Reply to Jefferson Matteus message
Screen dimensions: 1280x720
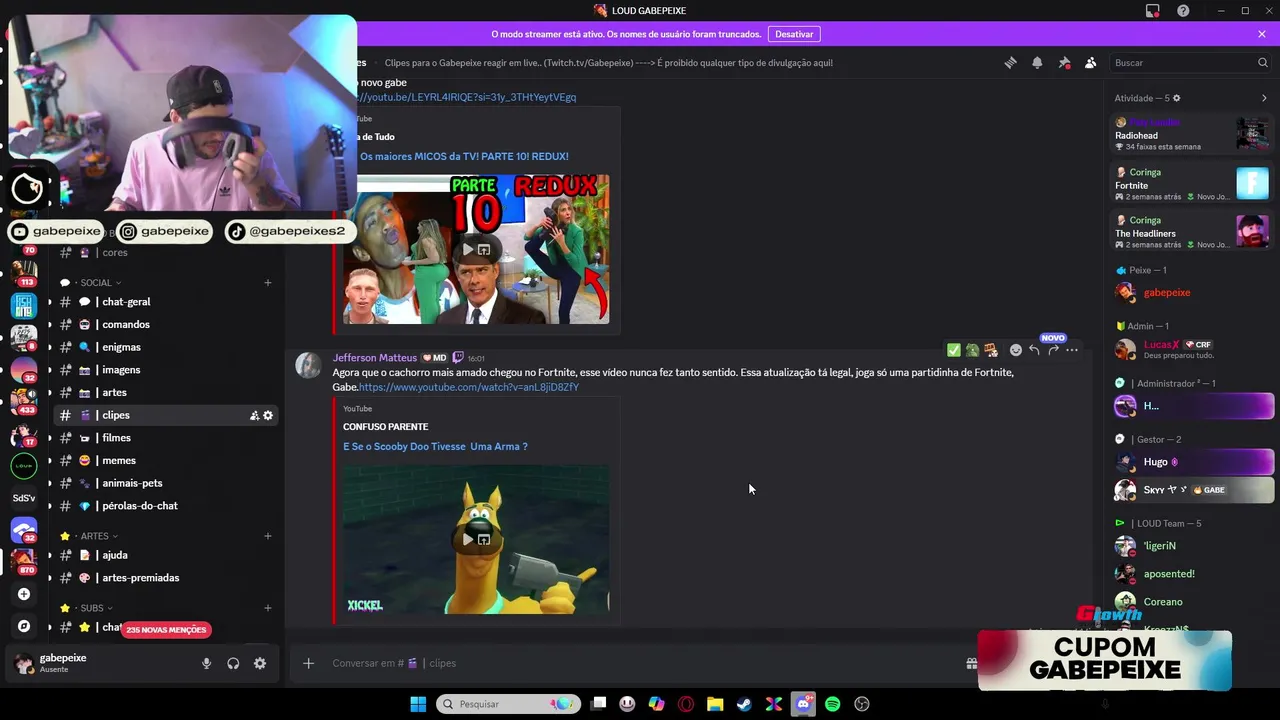[x=1034, y=350]
